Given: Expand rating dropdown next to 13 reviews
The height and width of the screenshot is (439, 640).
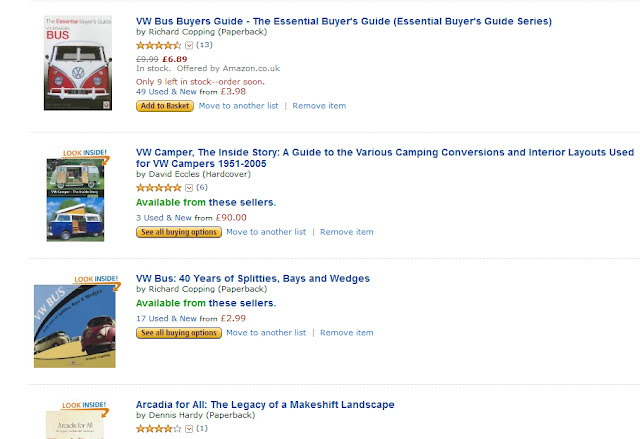Looking at the screenshot, I should click(189, 45).
